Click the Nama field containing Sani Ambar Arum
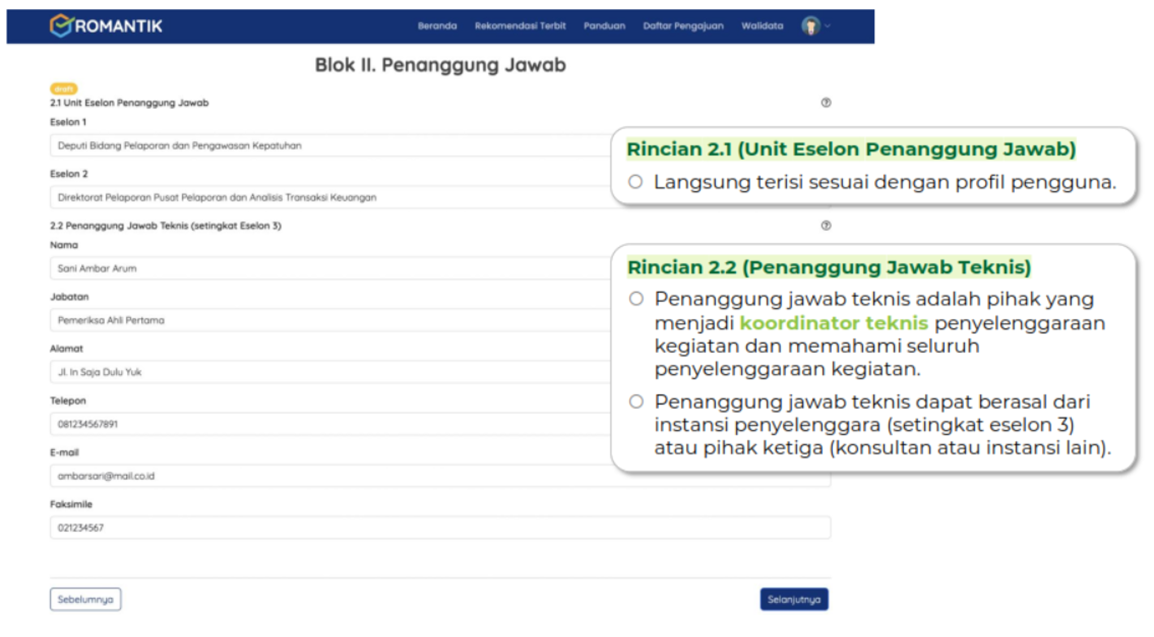1154x637 pixels. tap(330, 269)
